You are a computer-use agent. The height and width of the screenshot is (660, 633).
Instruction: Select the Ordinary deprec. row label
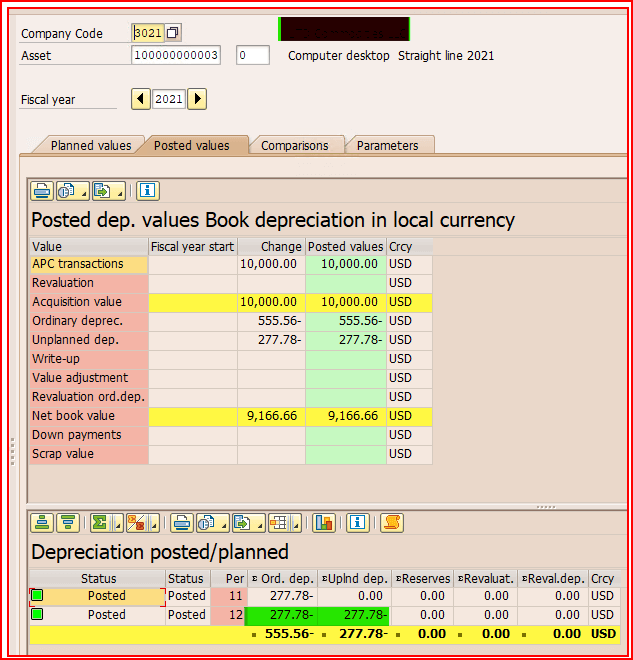(89, 321)
